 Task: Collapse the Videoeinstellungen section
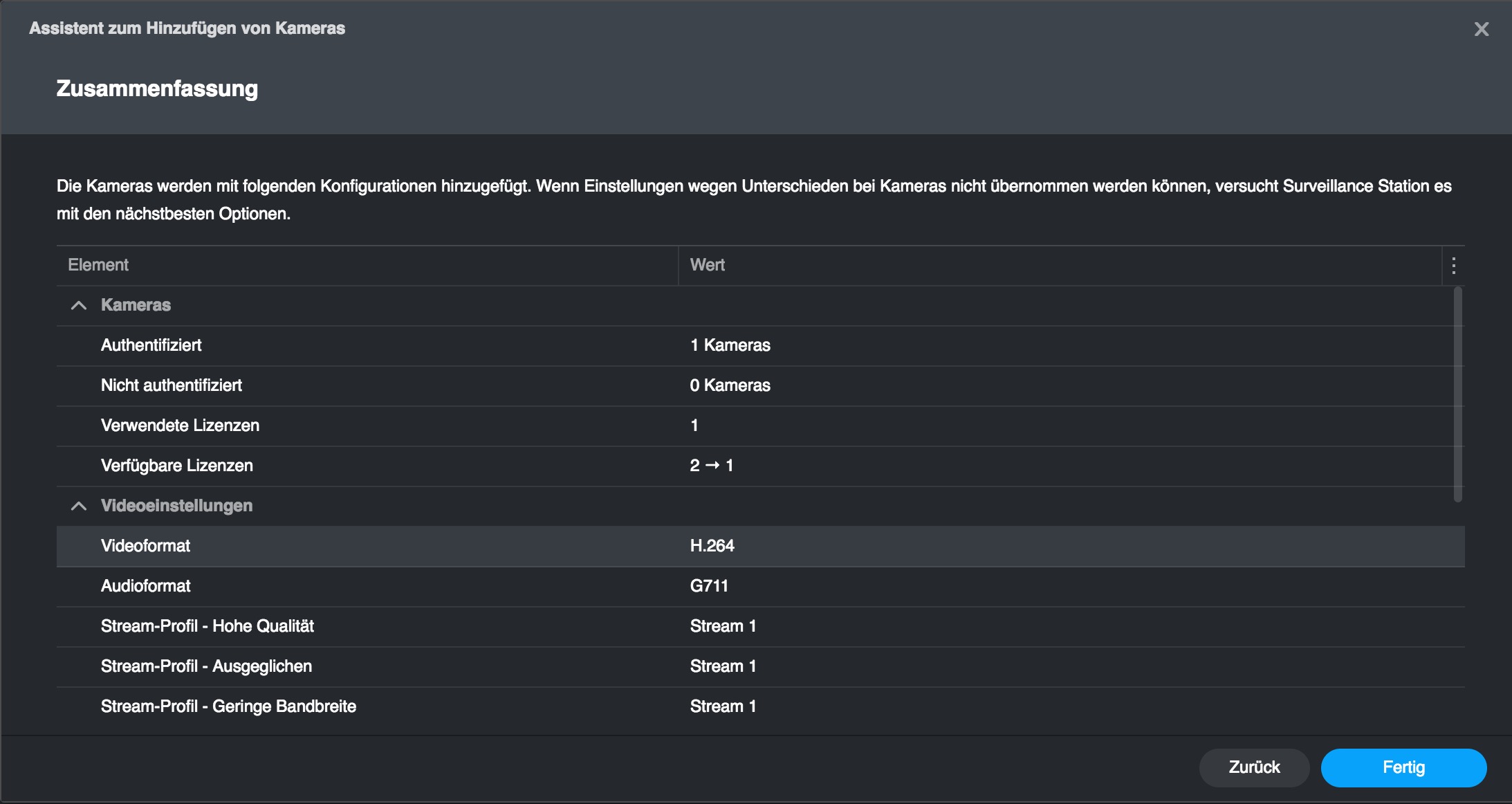pos(79,506)
